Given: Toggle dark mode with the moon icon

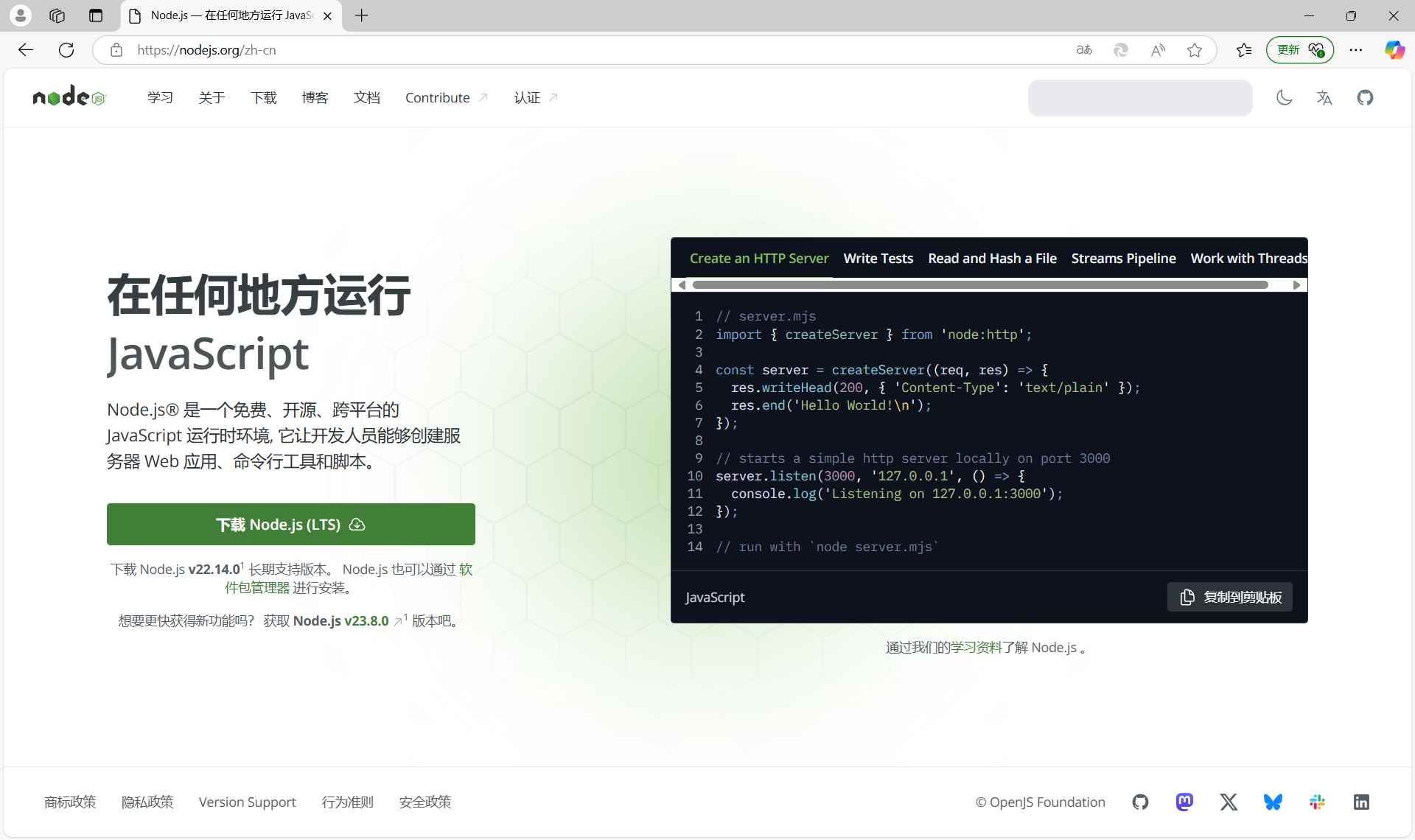Looking at the screenshot, I should [x=1285, y=97].
